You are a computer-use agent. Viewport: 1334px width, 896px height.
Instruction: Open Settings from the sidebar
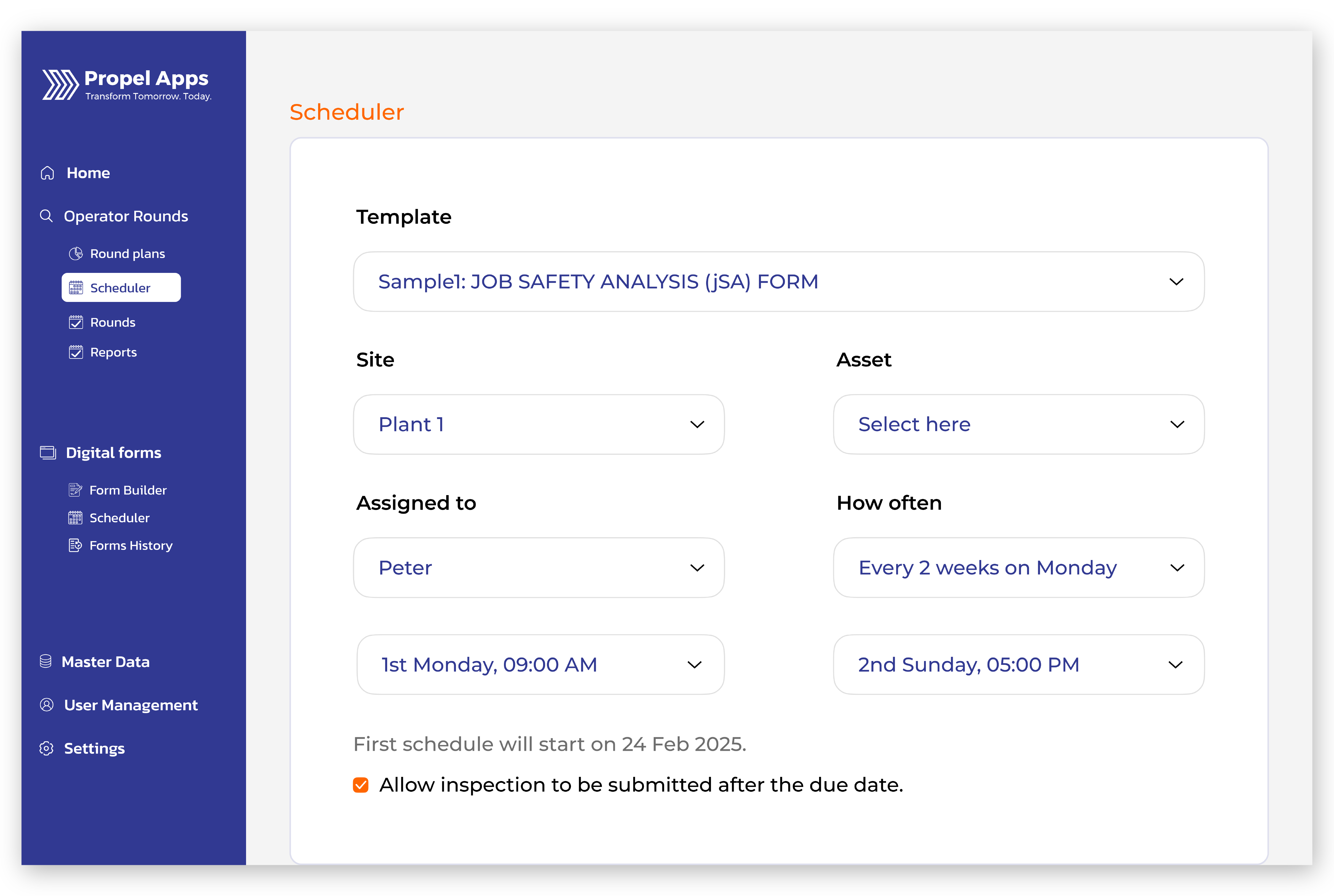(x=94, y=748)
